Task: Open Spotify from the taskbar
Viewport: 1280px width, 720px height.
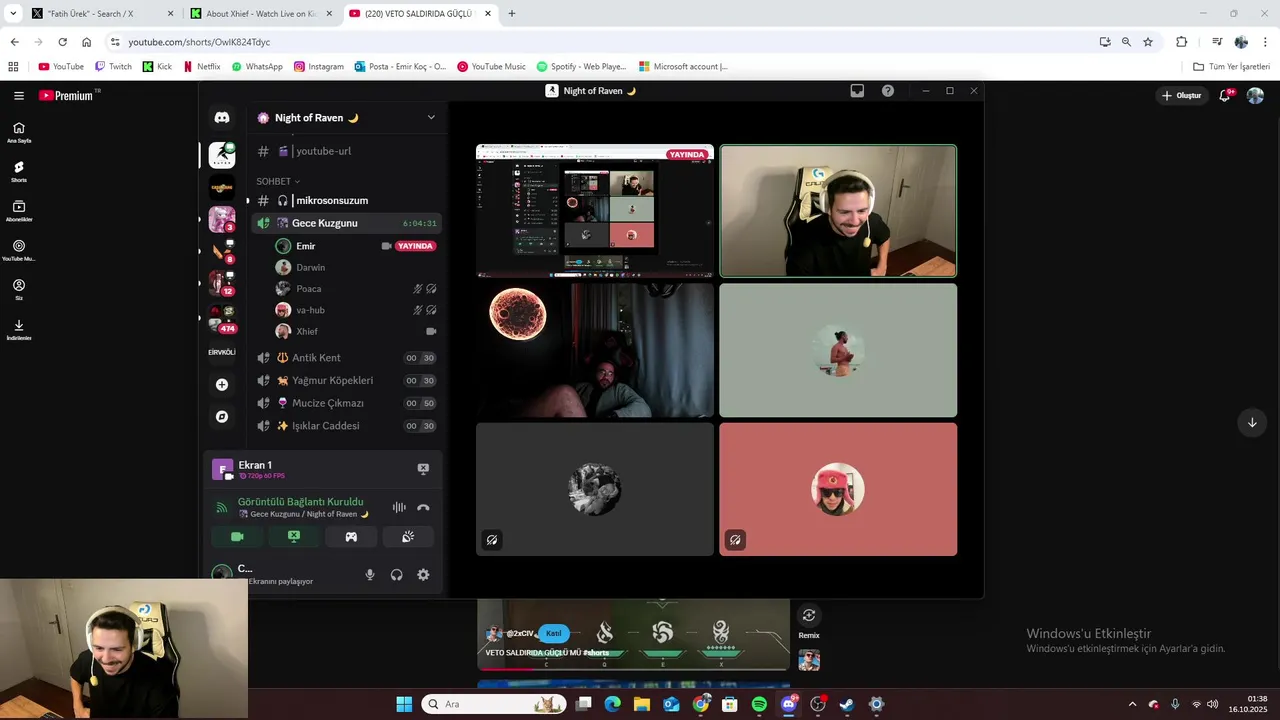Action: [759, 704]
